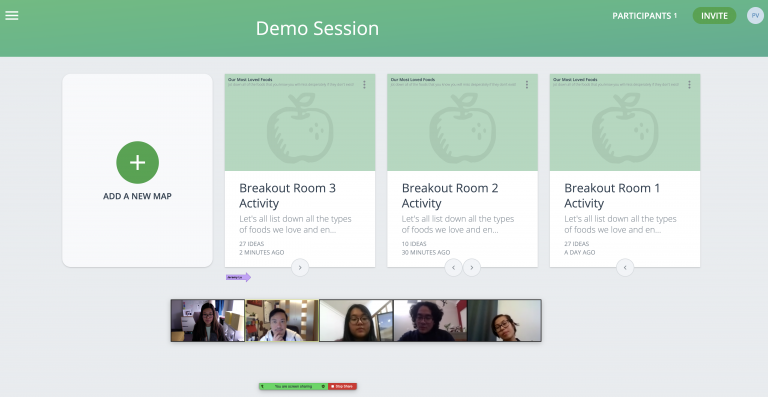Open Breakout Room 3 Activity title
The height and width of the screenshot is (397, 768).
(288, 196)
